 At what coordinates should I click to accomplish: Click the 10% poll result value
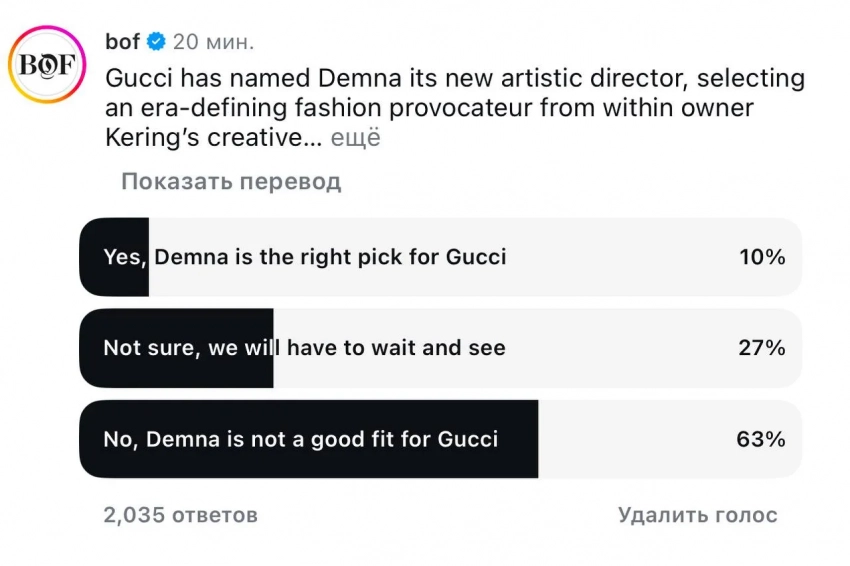pyautogui.click(x=762, y=257)
